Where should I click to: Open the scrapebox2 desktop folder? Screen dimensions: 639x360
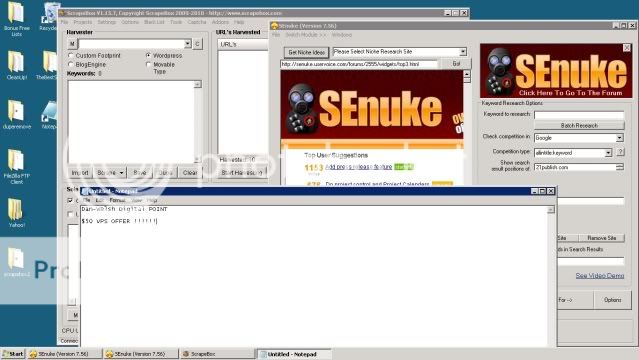pyautogui.click(x=16, y=262)
